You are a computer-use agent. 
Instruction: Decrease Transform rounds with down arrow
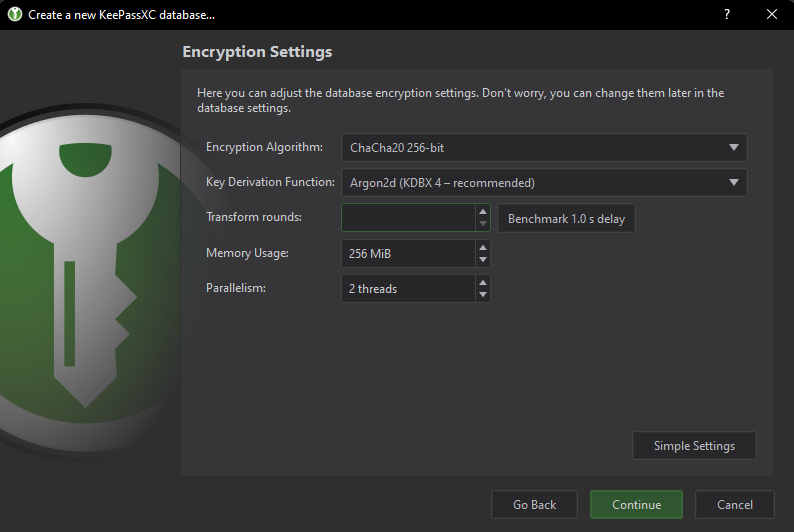[x=483, y=224]
